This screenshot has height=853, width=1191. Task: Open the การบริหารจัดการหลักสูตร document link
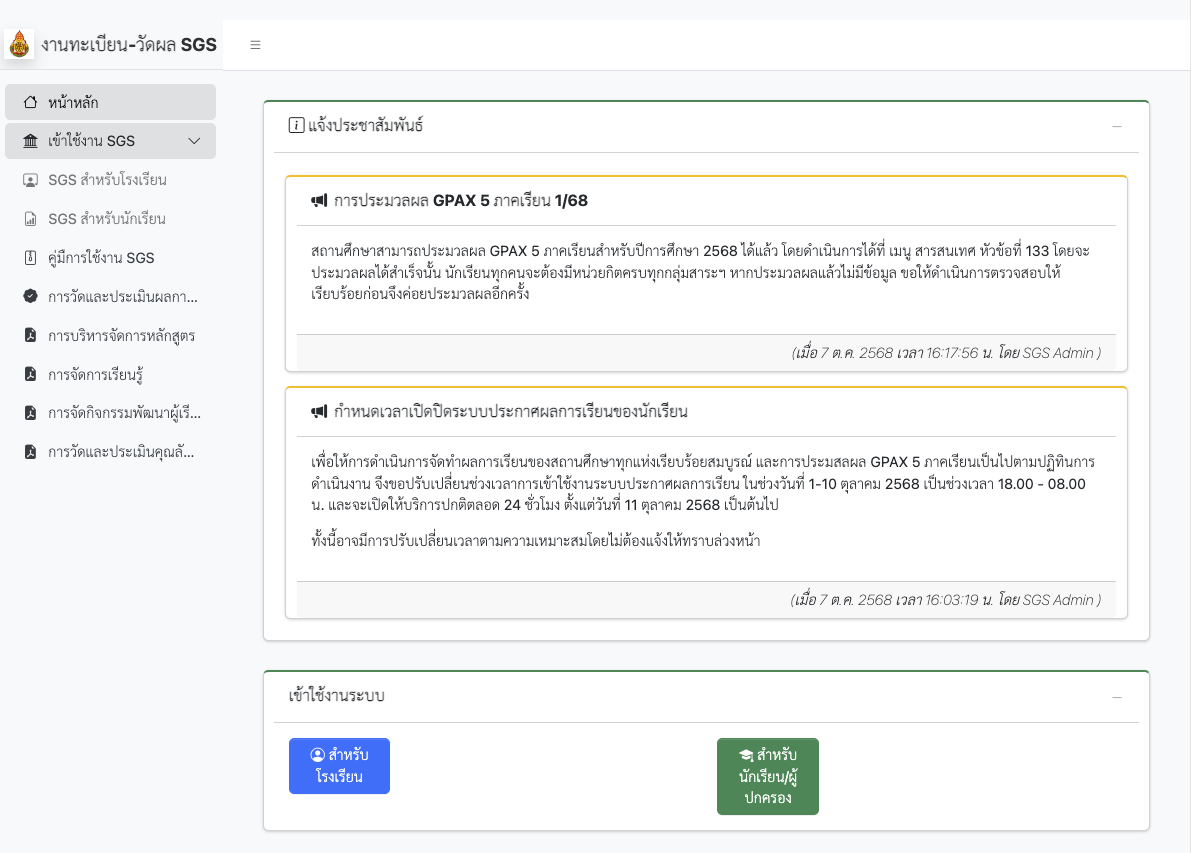point(110,335)
